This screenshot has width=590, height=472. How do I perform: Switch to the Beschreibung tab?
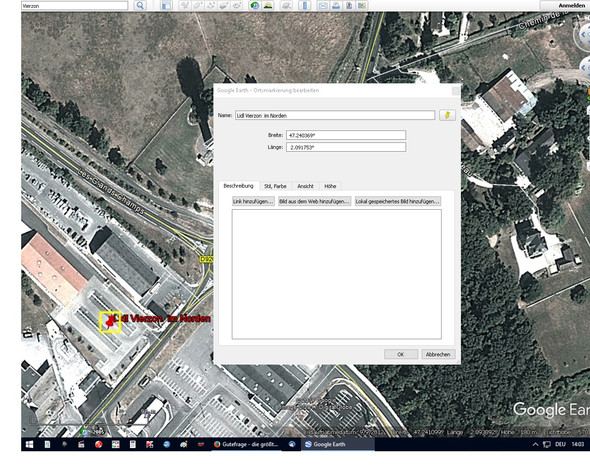239,186
